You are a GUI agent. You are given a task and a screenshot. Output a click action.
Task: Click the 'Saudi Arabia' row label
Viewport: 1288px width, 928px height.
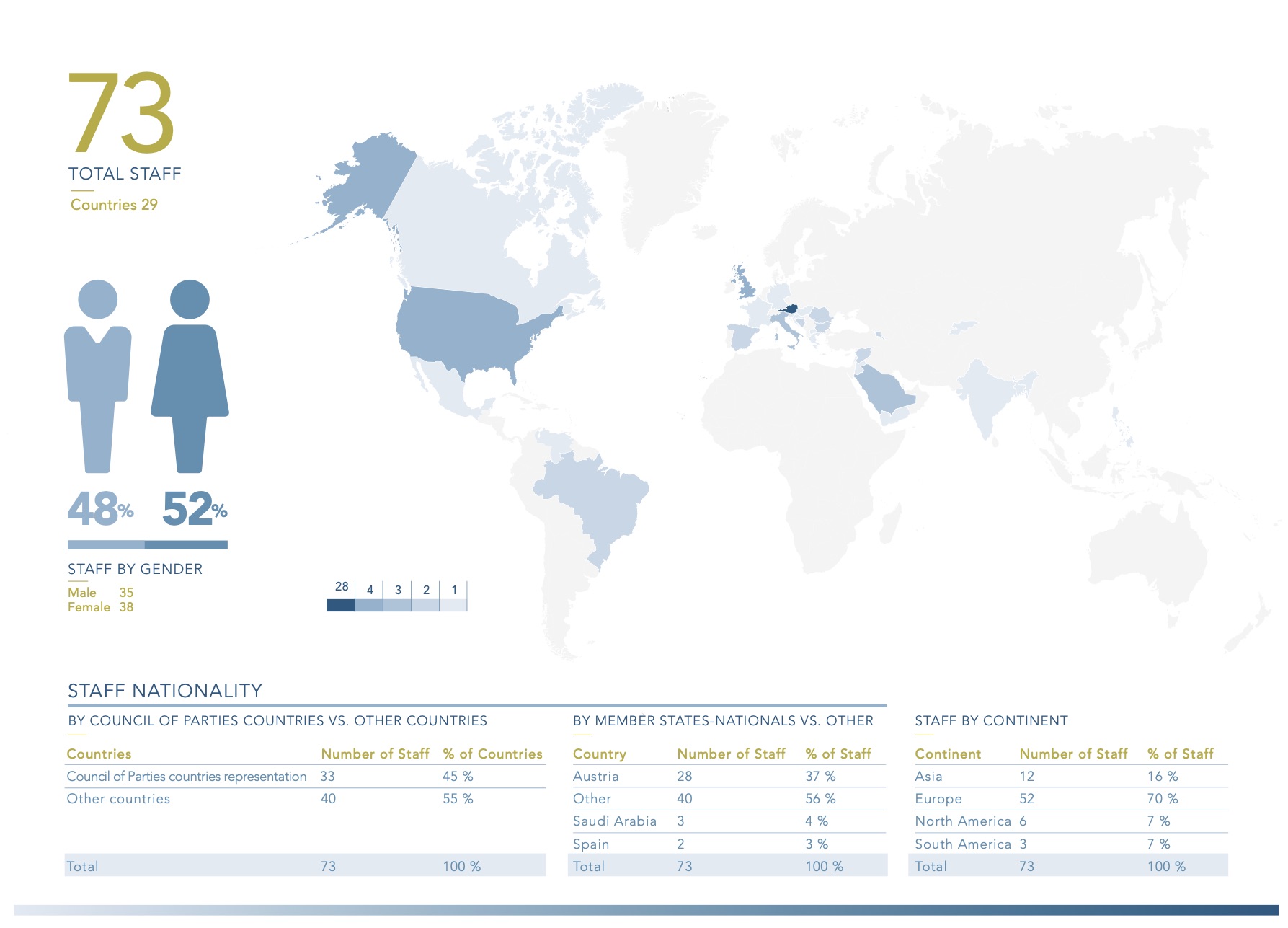point(615,821)
